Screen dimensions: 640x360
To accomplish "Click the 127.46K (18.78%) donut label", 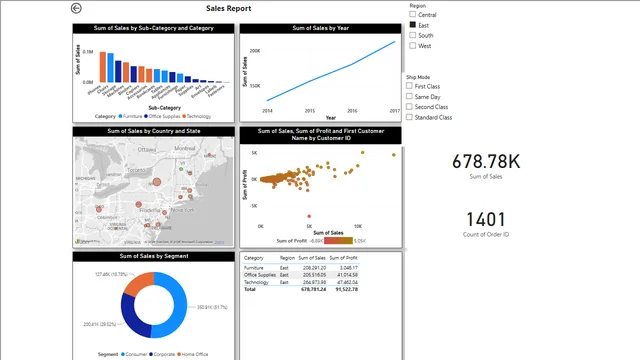I will coord(111,274).
